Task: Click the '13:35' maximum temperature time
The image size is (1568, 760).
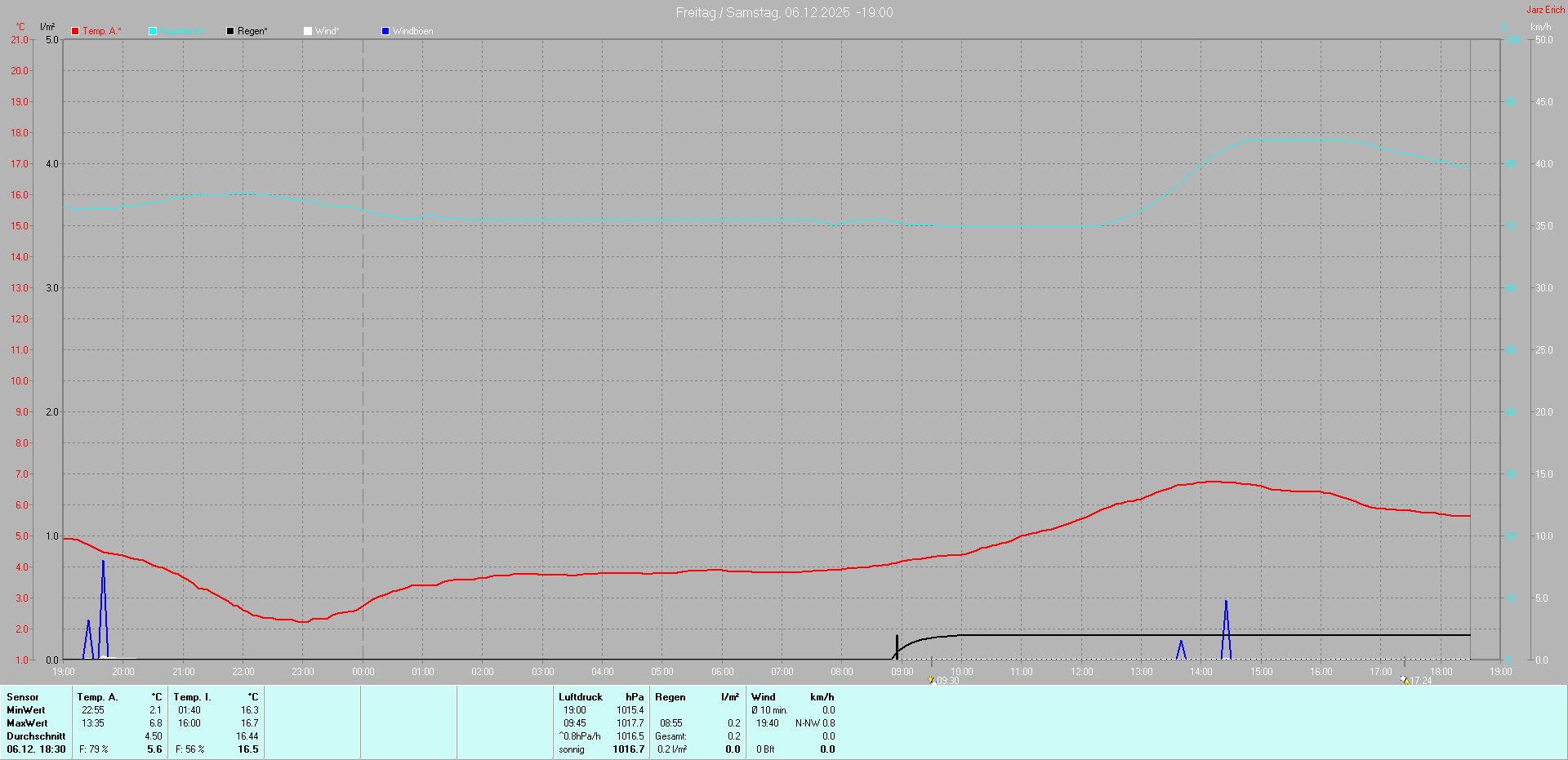Action: point(93,723)
